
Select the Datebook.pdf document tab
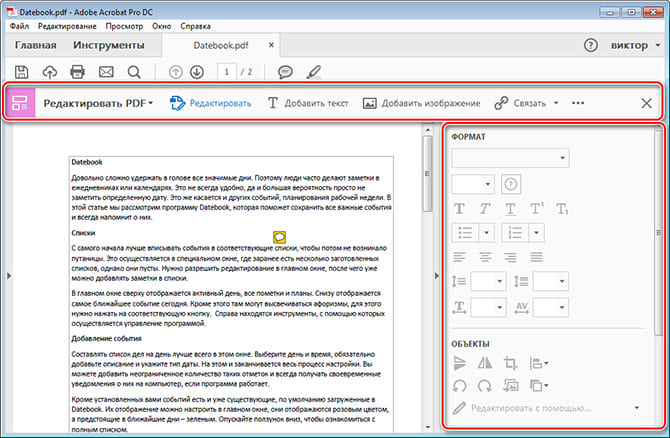pos(220,45)
